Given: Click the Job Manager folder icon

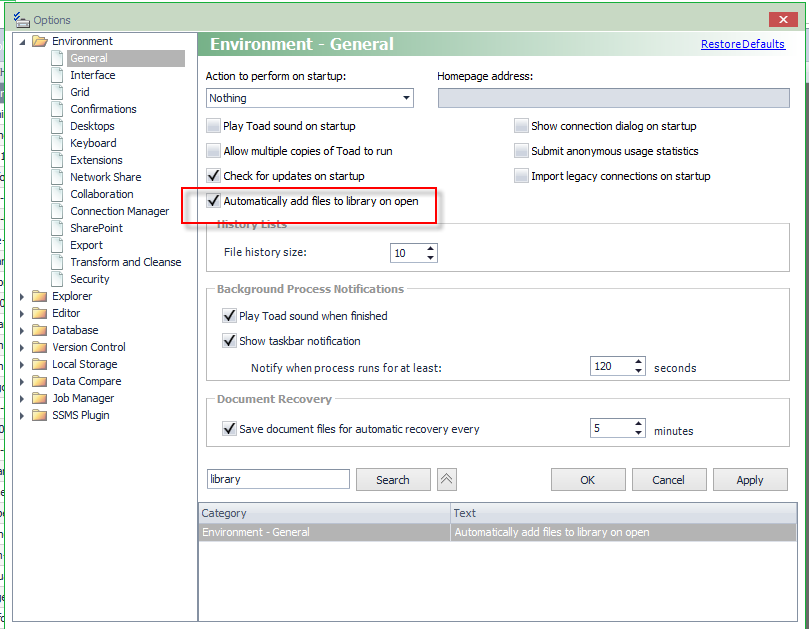Looking at the screenshot, I should coord(40,398).
